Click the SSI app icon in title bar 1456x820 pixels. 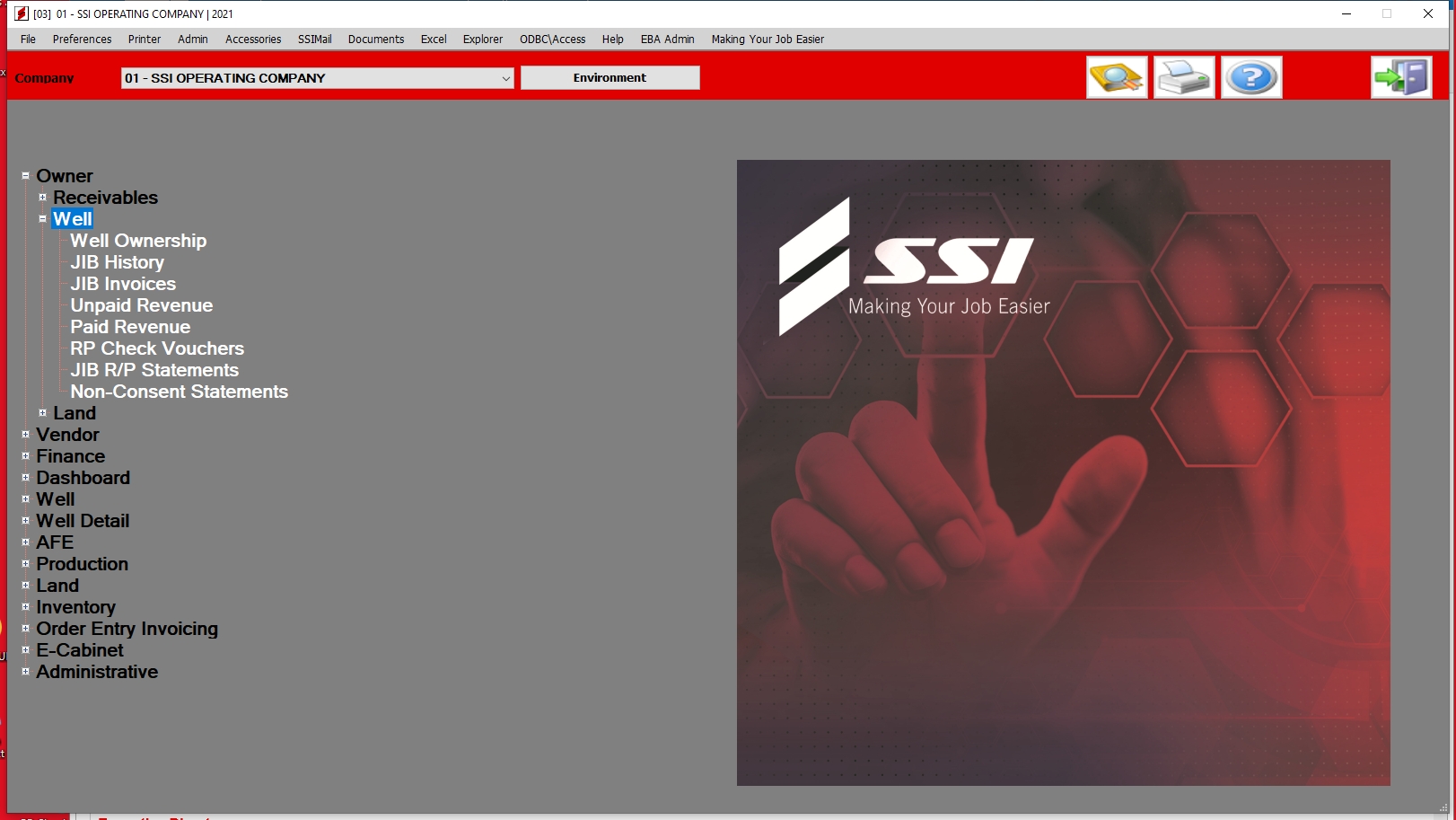click(22, 13)
